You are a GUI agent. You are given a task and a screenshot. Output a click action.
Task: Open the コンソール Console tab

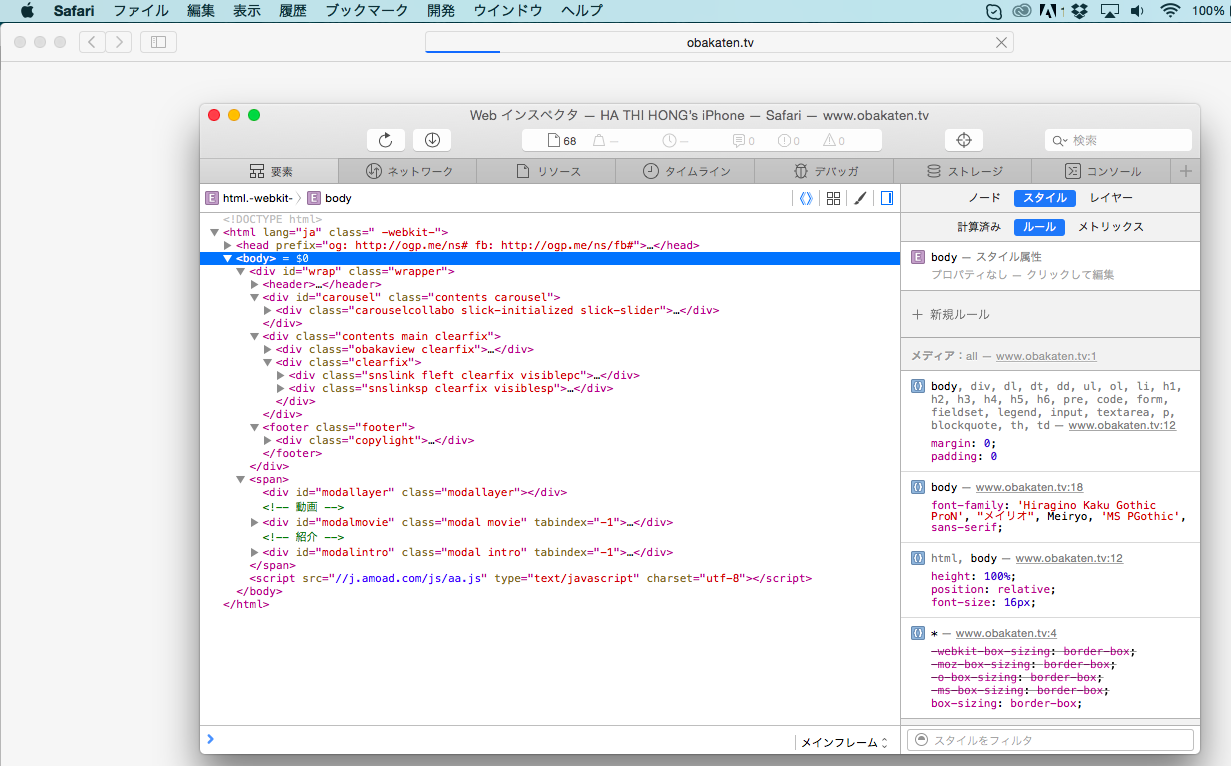tap(1102, 171)
